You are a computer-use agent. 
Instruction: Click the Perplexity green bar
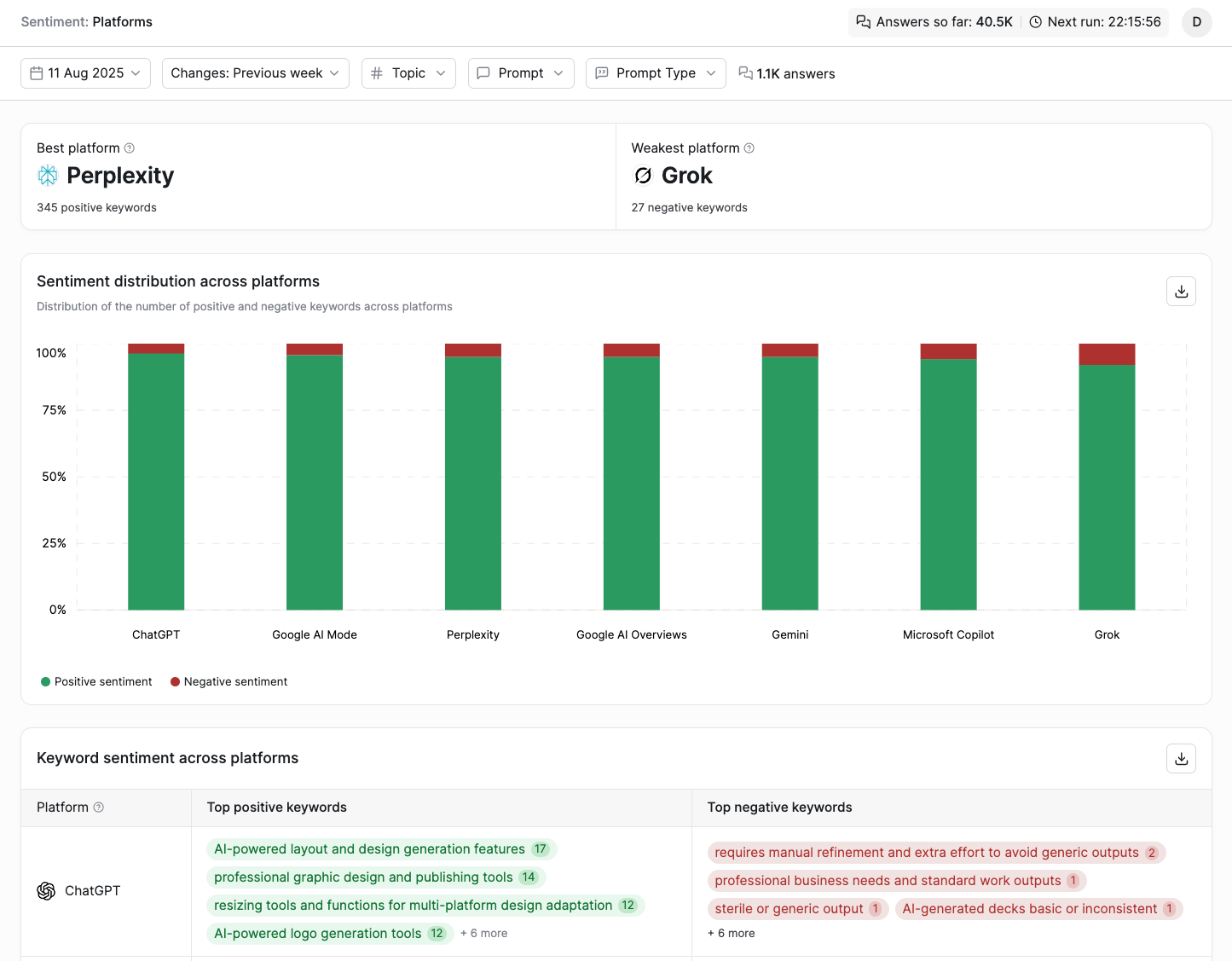pyautogui.click(x=473, y=483)
